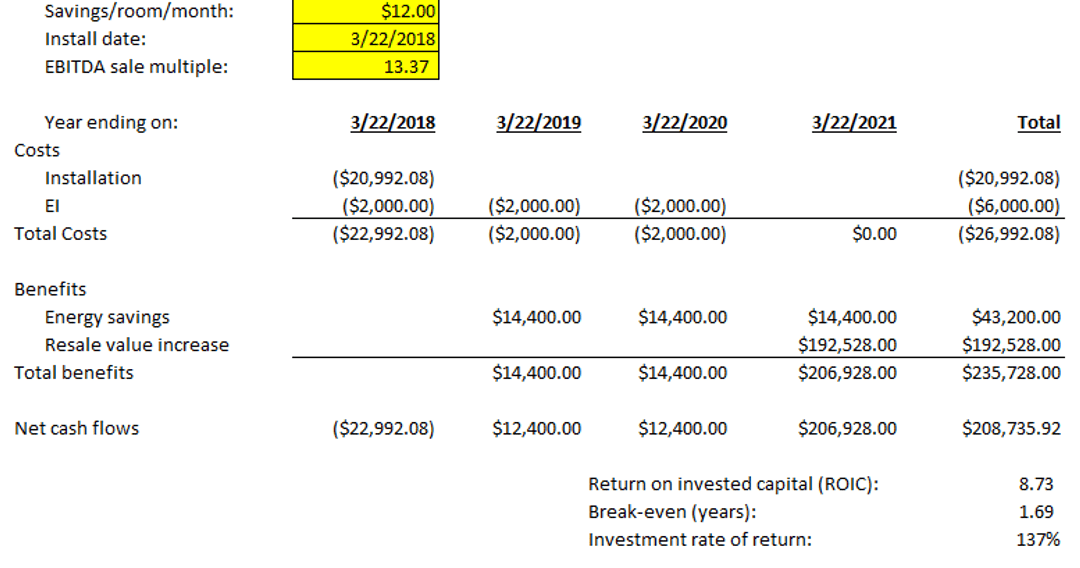
Task: Click the 3/22/2021 Total benefits $206,928.00 cell
Action: click(x=848, y=373)
